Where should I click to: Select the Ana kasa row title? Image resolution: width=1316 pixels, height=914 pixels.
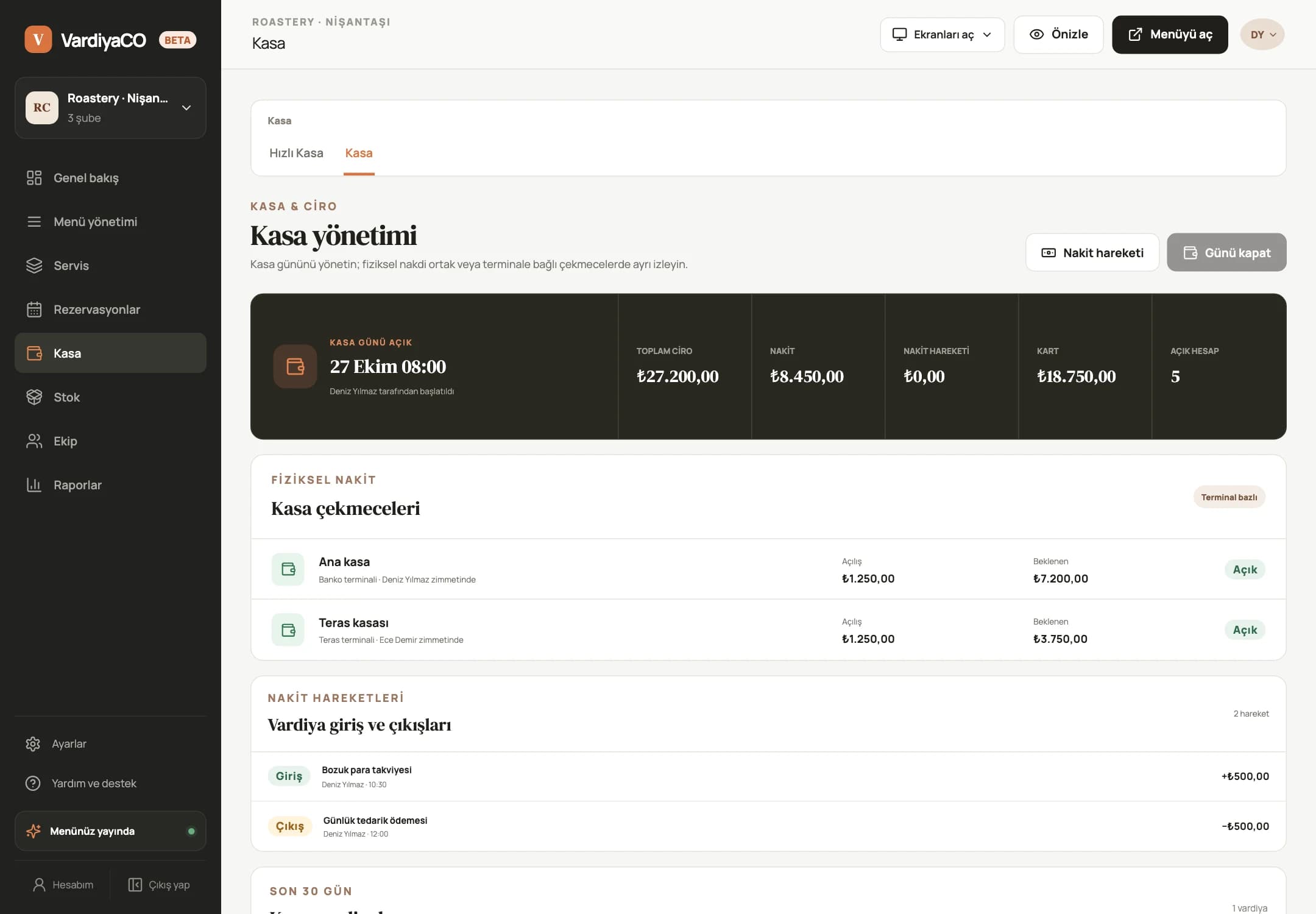click(x=344, y=562)
